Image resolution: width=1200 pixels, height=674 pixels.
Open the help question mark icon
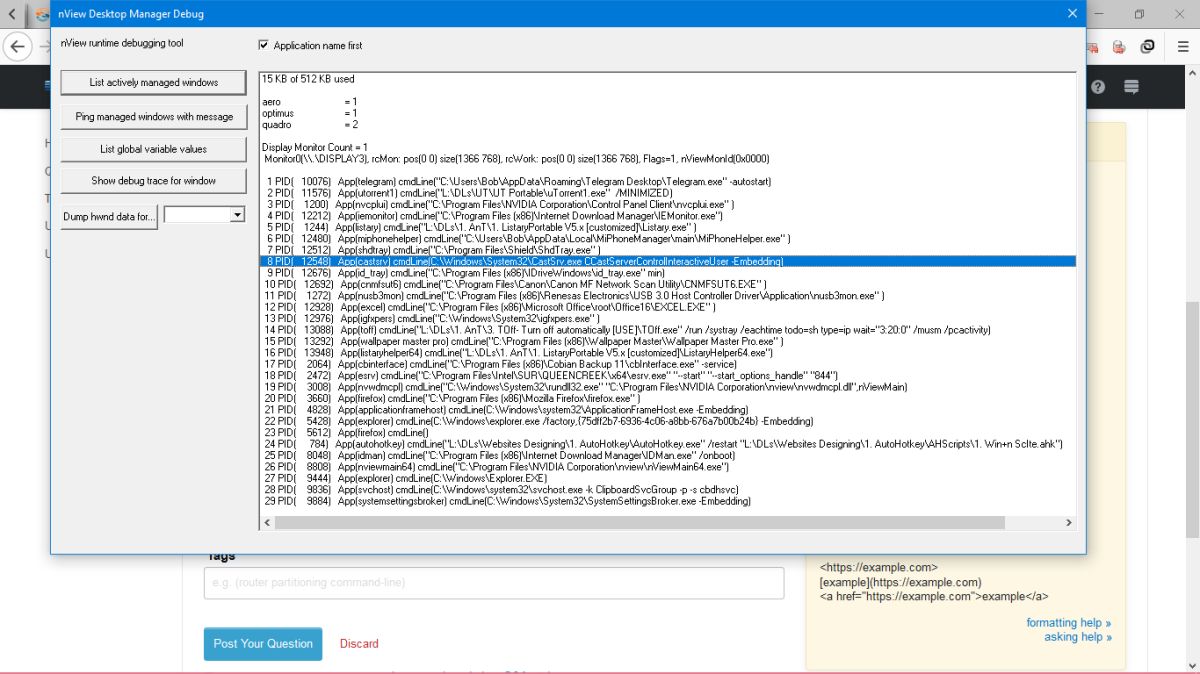coord(1098,87)
